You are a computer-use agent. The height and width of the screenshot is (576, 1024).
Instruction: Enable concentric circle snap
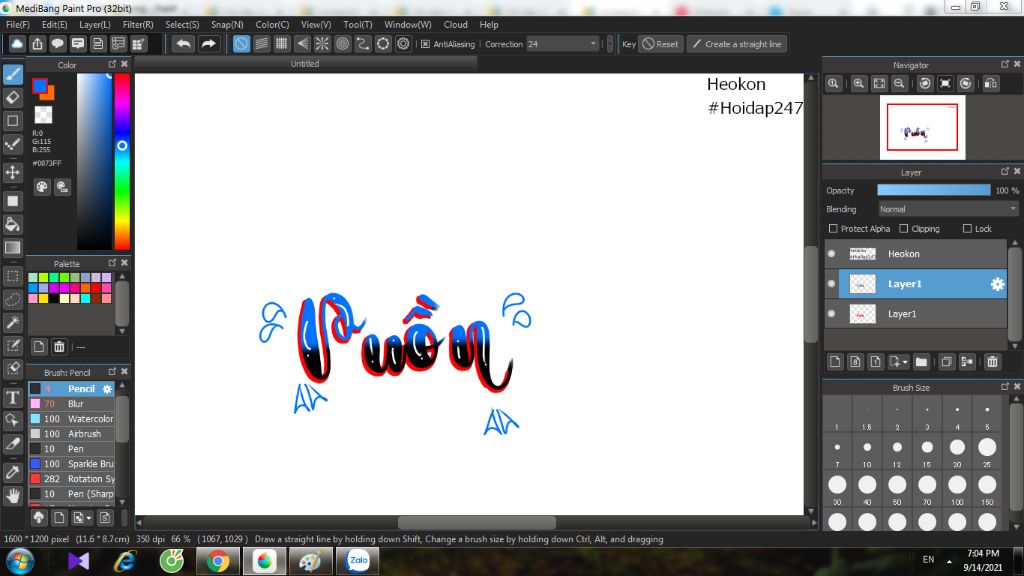coord(342,44)
